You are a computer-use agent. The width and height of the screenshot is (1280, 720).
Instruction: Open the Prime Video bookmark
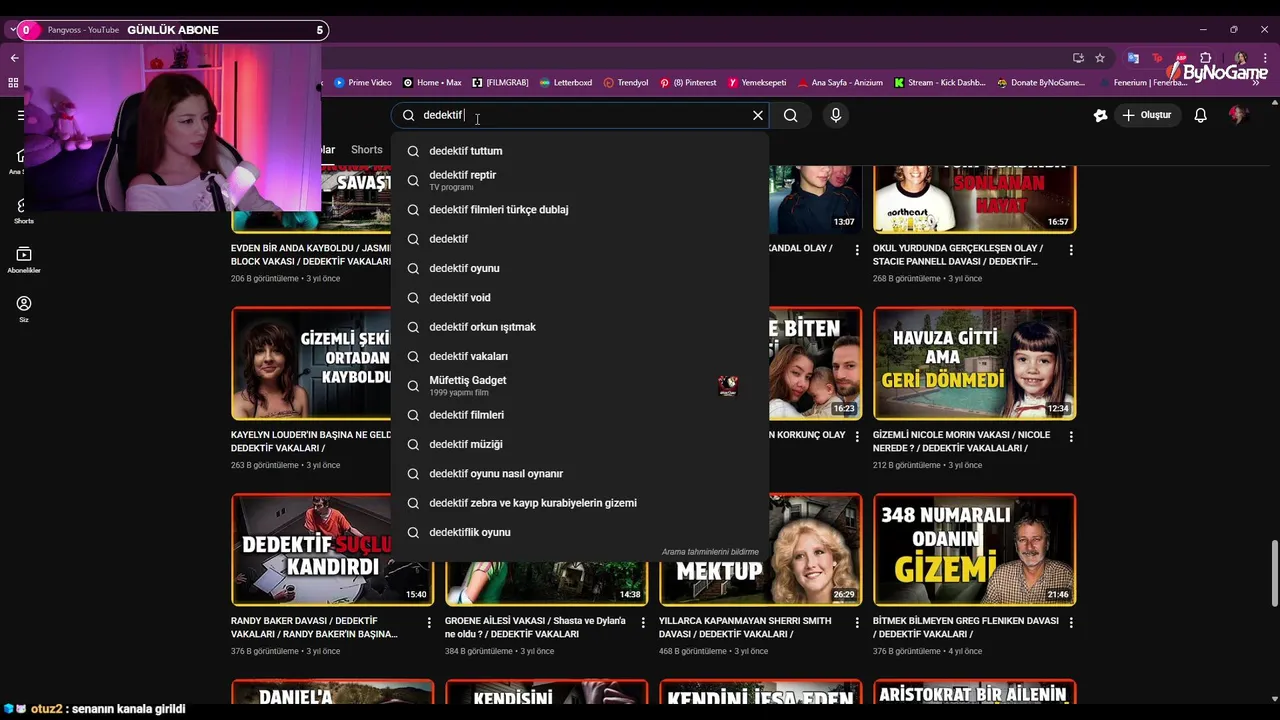coord(362,82)
